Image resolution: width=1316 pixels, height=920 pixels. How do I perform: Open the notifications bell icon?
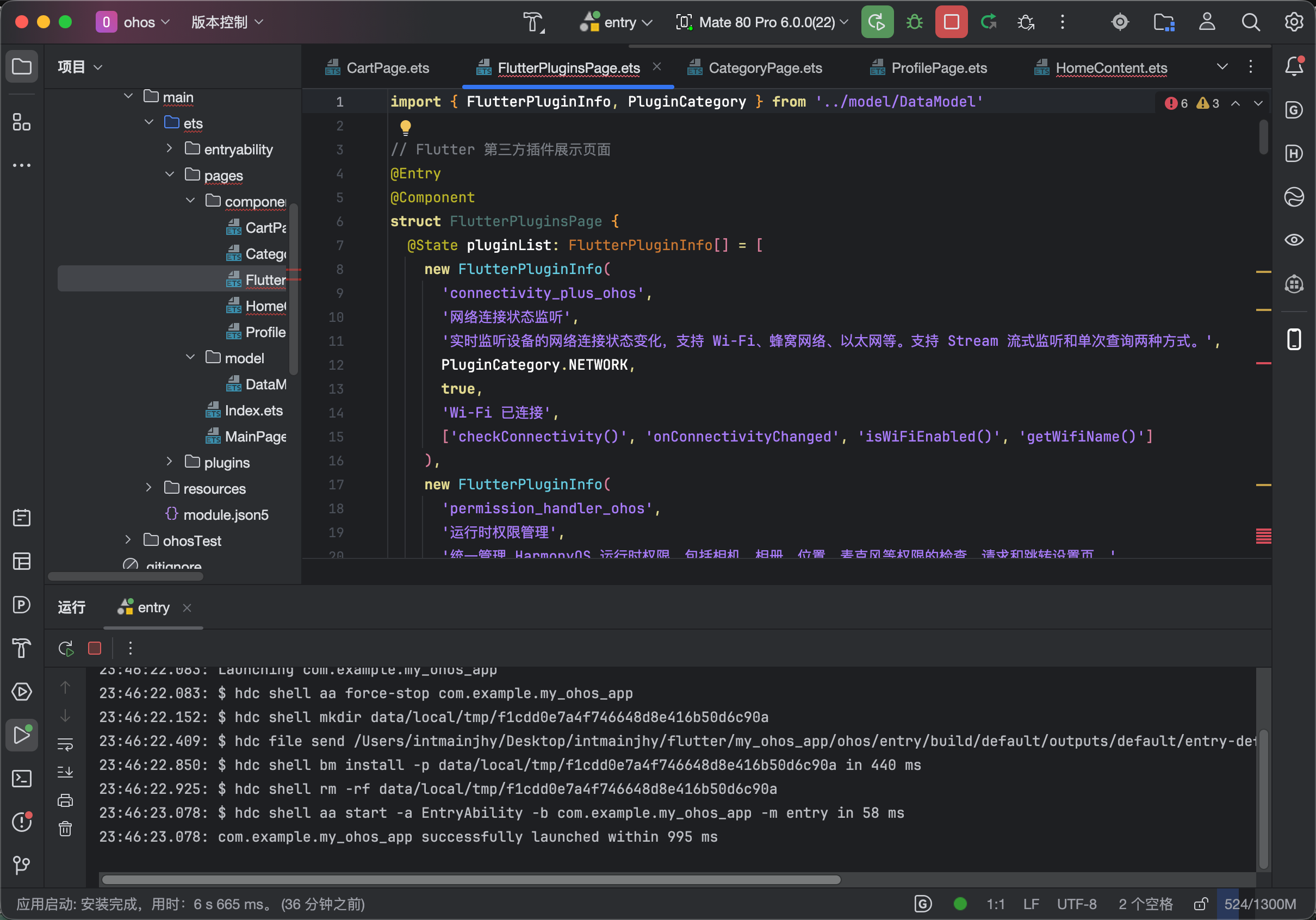click(x=1294, y=66)
